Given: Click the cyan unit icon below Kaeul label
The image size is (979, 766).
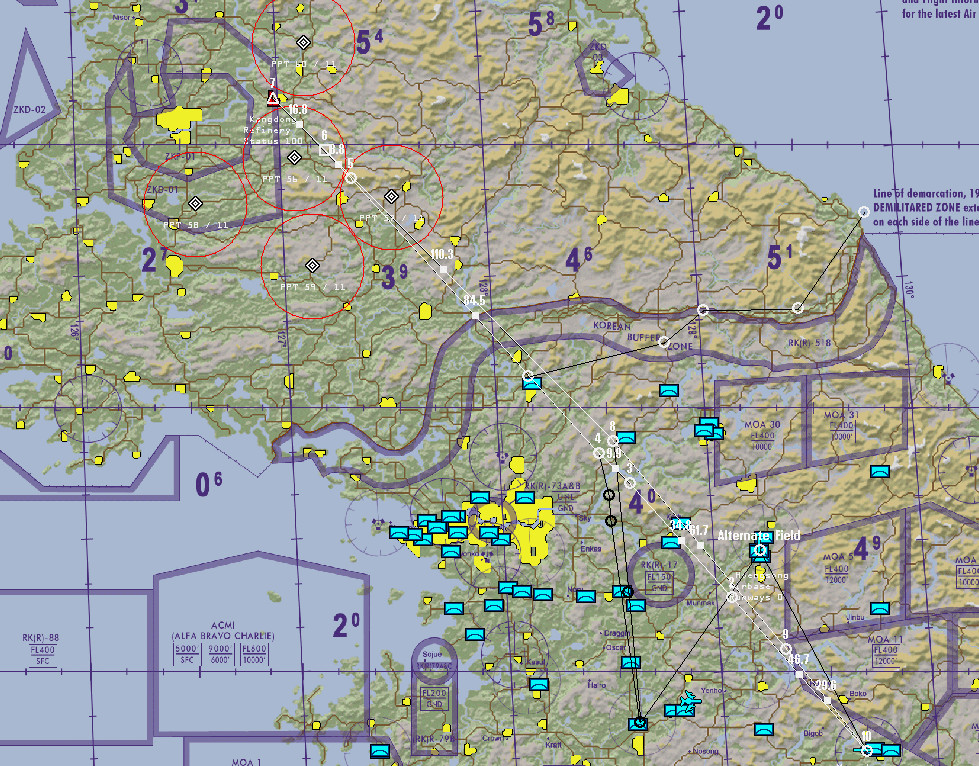Looking at the screenshot, I should point(539,685).
